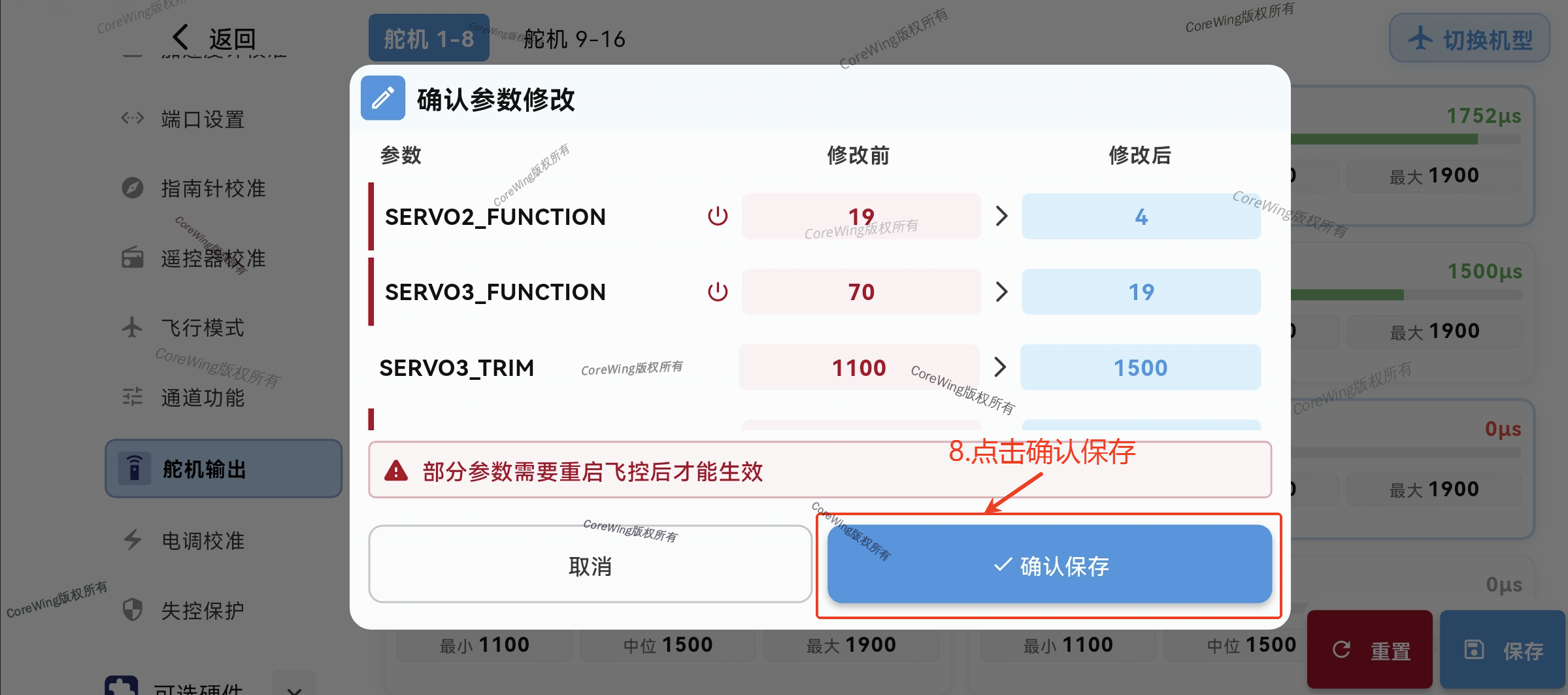Image resolution: width=1568 pixels, height=695 pixels.
Task: Click the lightning icon for 电调校准
Action: coord(133,540)
